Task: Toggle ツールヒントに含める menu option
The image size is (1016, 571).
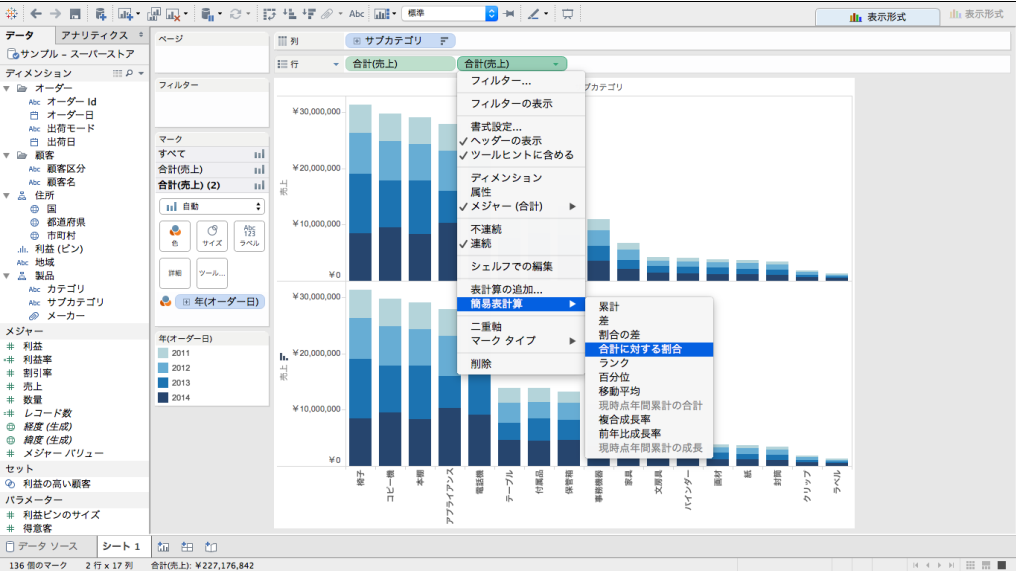Action: (521, 155)
